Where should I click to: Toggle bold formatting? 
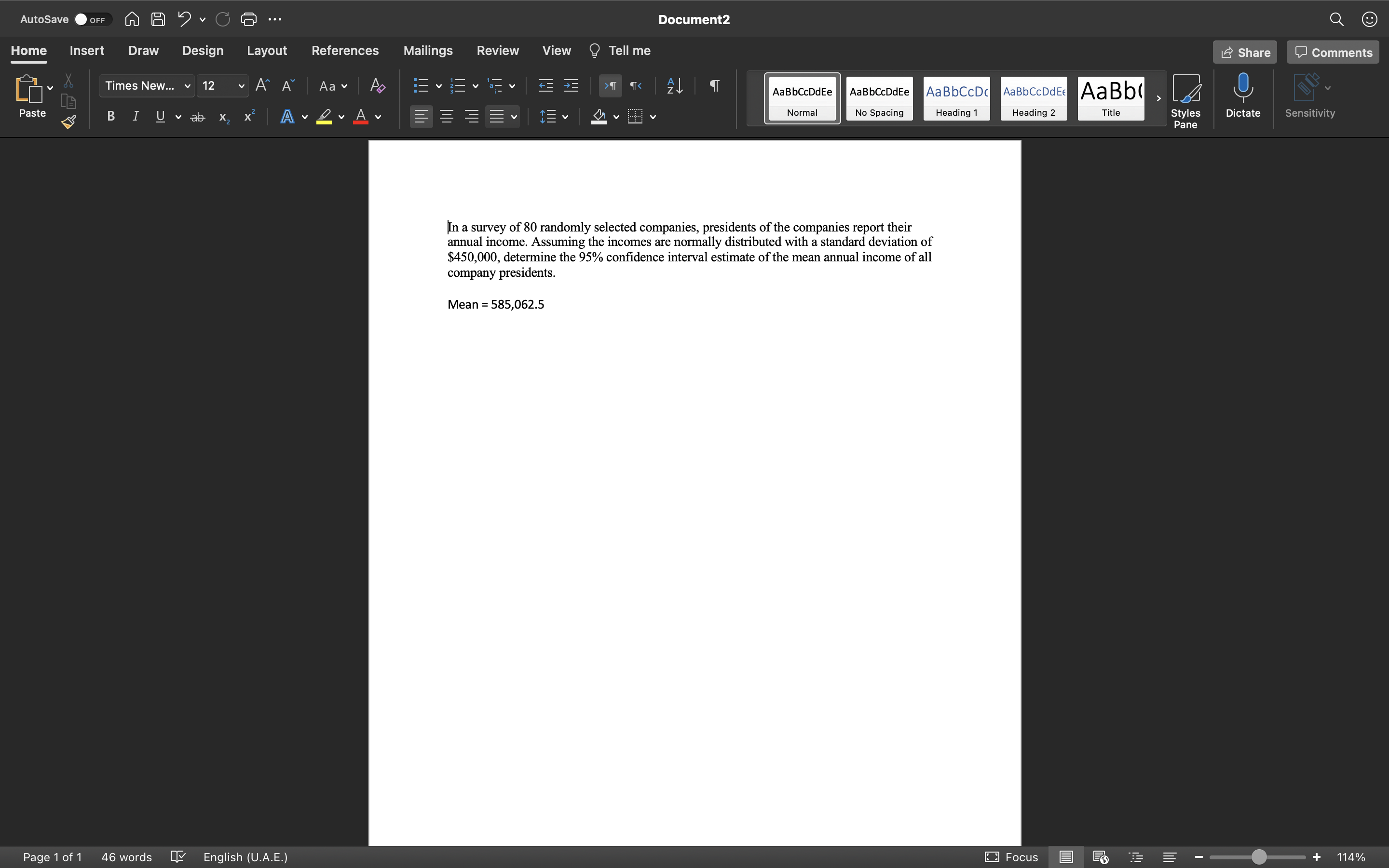[111, 117]
